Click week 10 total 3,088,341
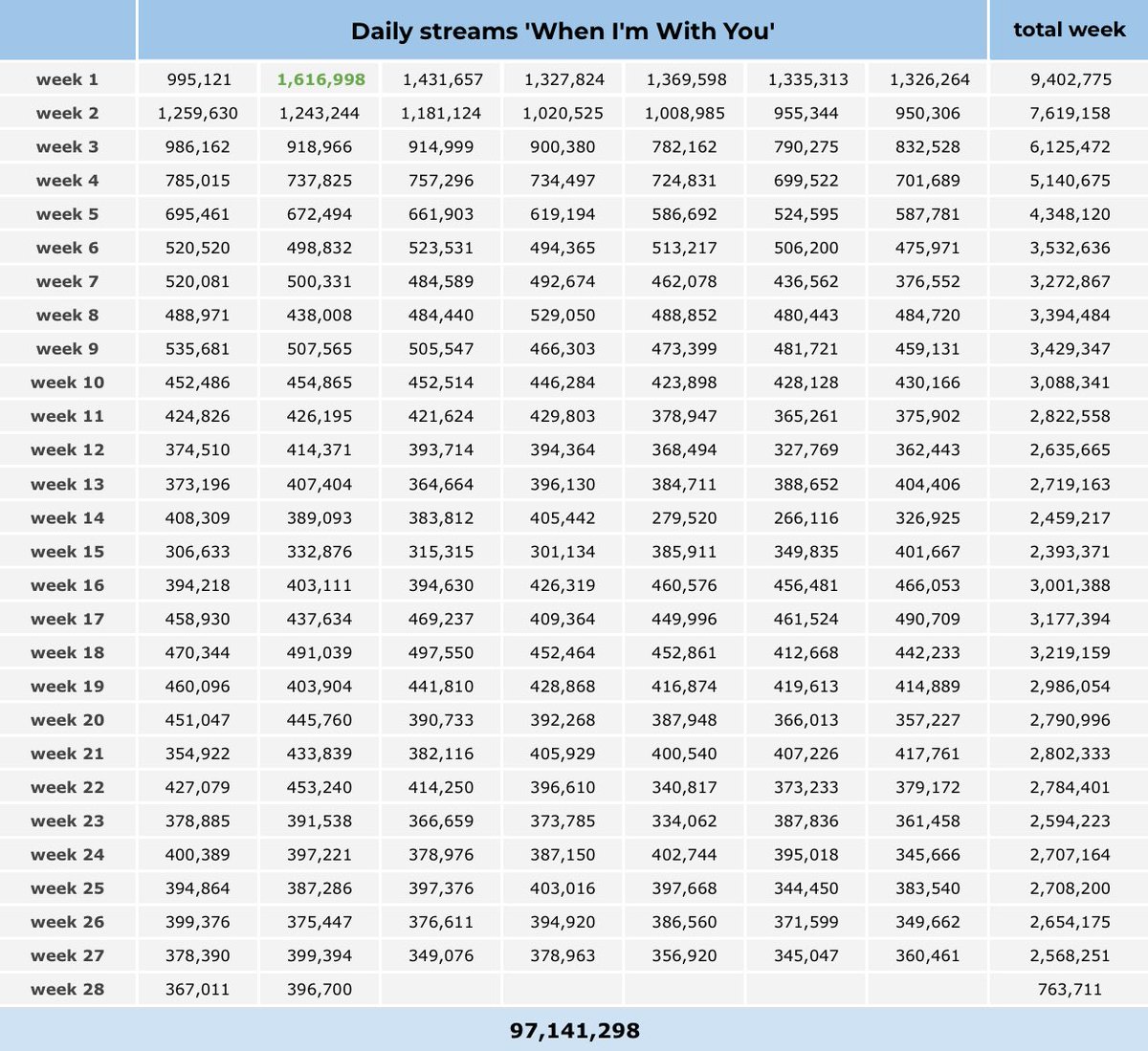The width and height of the screenshot is (1148, 1051). point(1070,383)
